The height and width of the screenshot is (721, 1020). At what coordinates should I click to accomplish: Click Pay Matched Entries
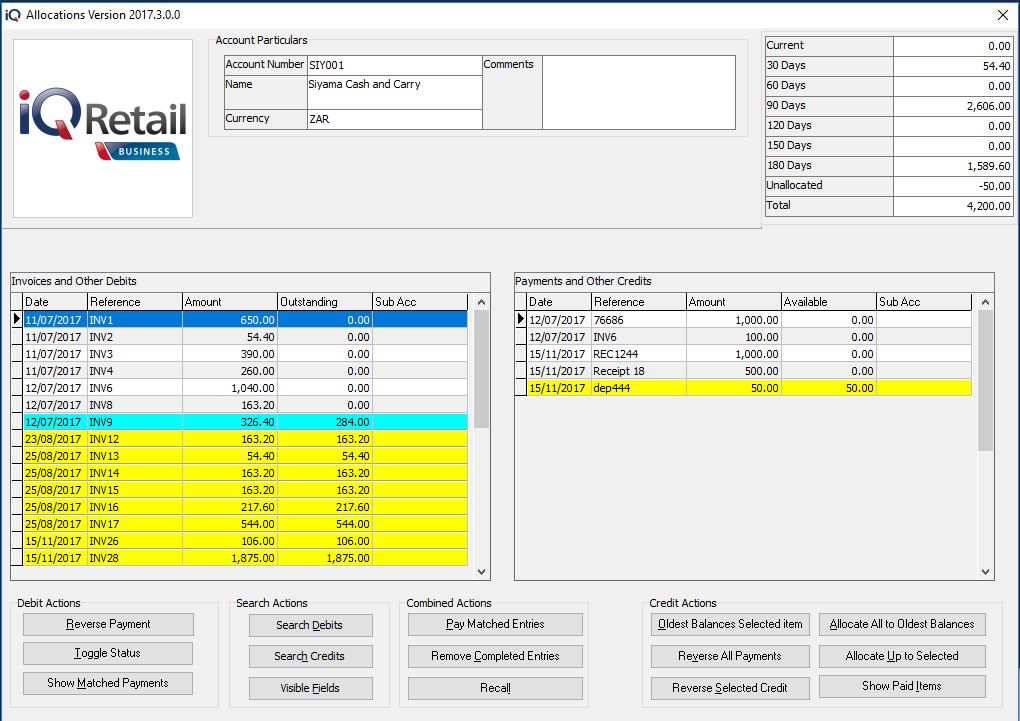tap(495, 624)
